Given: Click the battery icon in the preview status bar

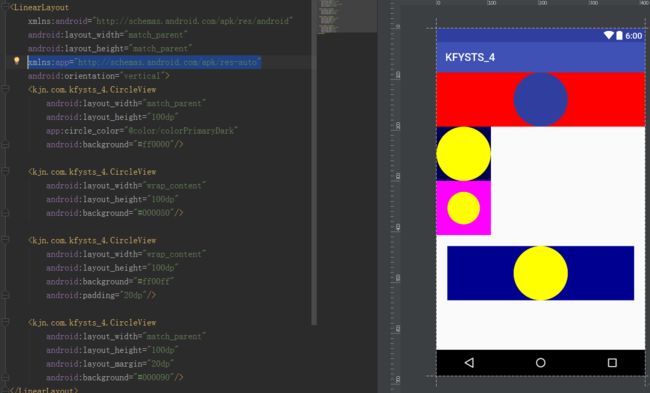Looking at the screenshot, I should pyautogui.click(x=619, y=35).
